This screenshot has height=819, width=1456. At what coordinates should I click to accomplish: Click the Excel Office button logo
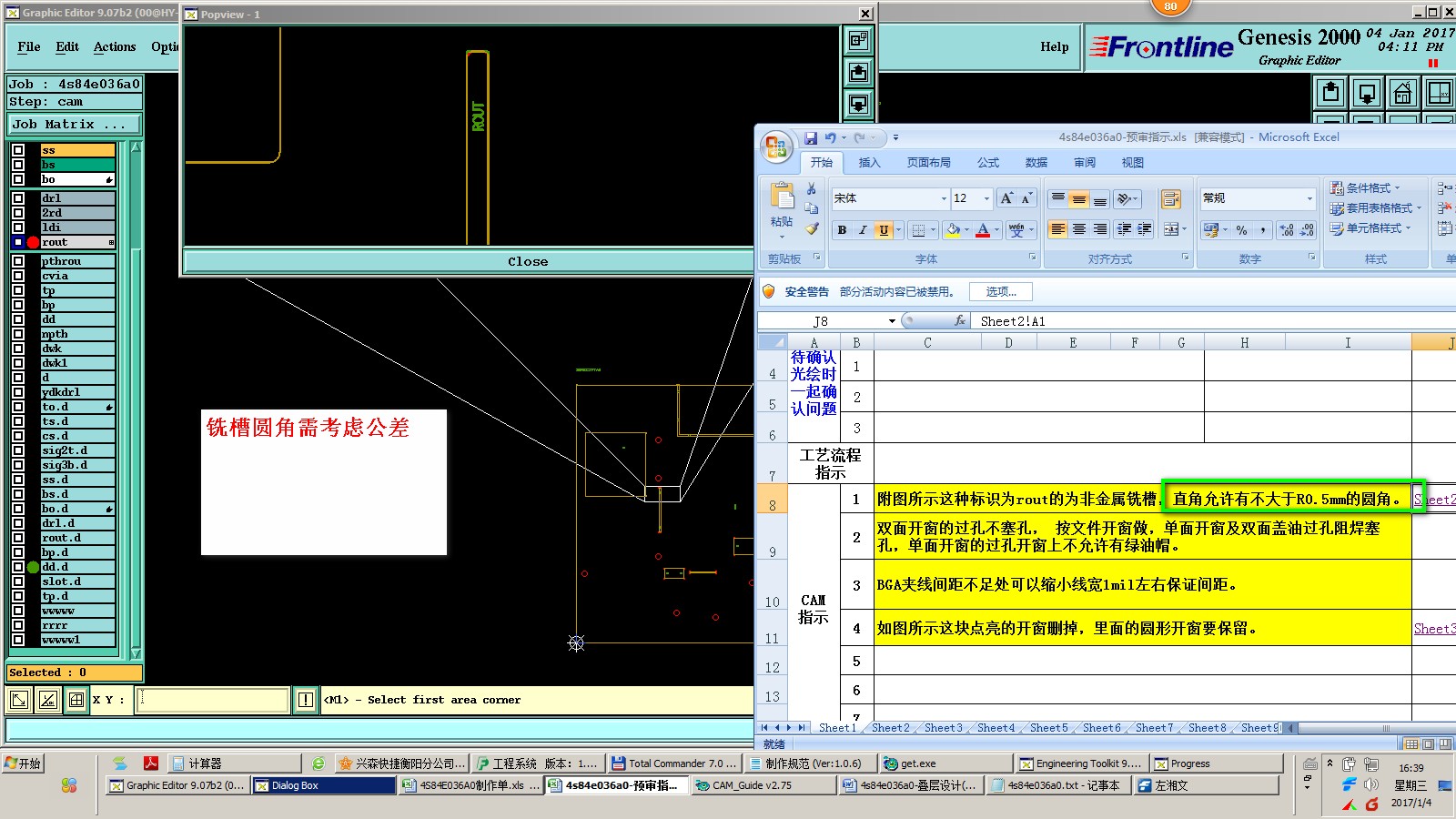776,147
